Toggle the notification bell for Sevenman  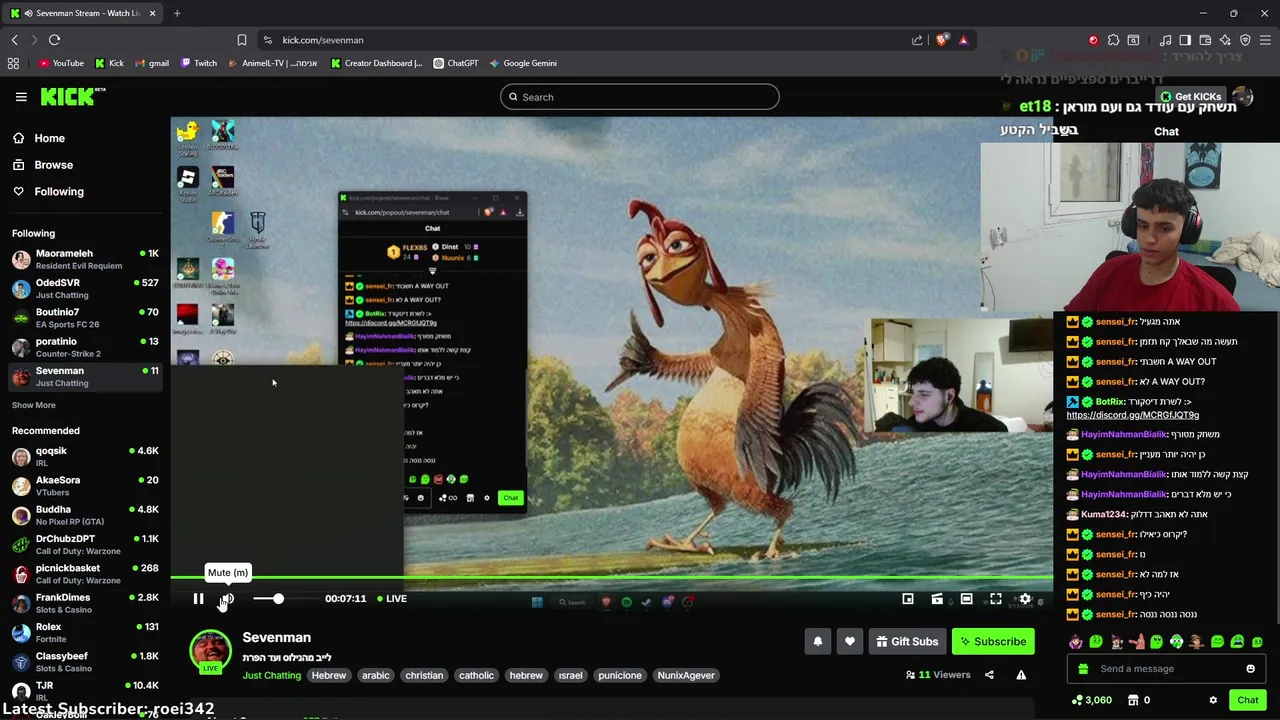(x=818, y=642)
